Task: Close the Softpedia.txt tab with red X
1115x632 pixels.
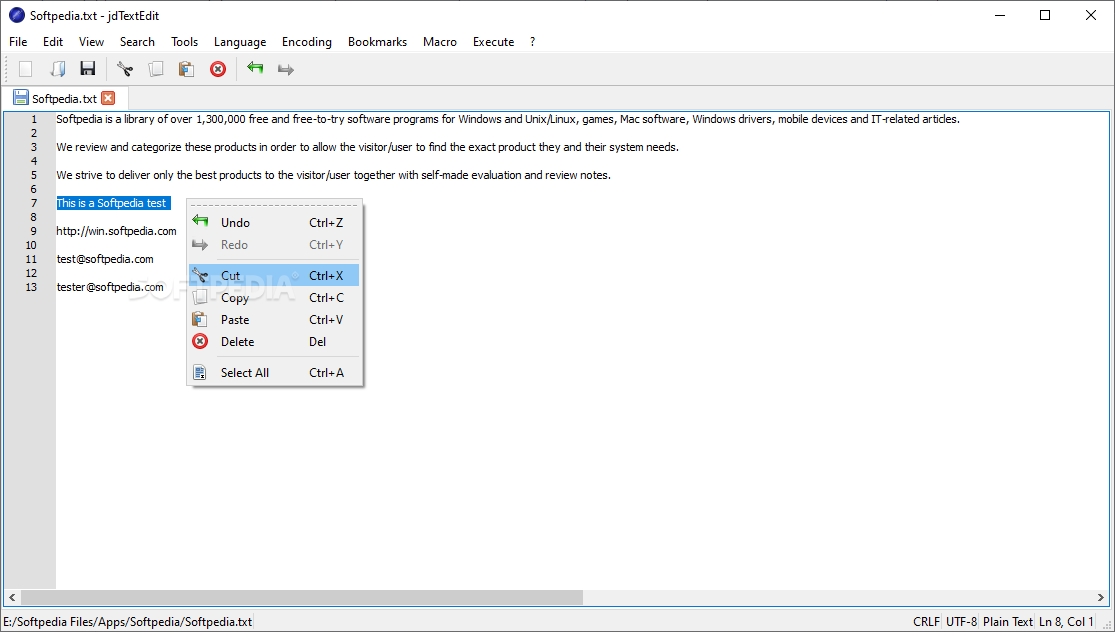Action: click(x=108, y=98)
